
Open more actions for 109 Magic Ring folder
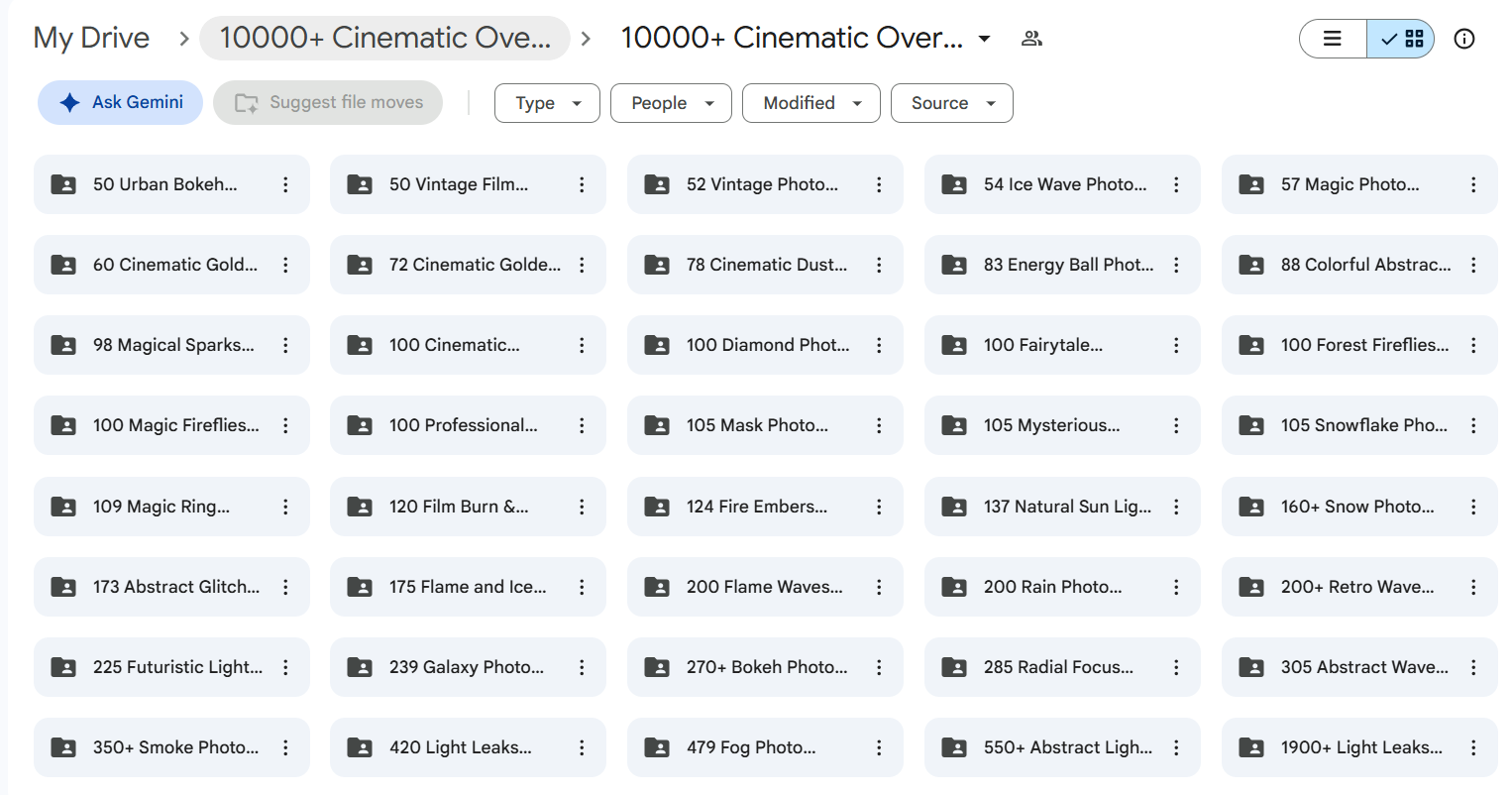pyautogui.click(x=285, y=507)
